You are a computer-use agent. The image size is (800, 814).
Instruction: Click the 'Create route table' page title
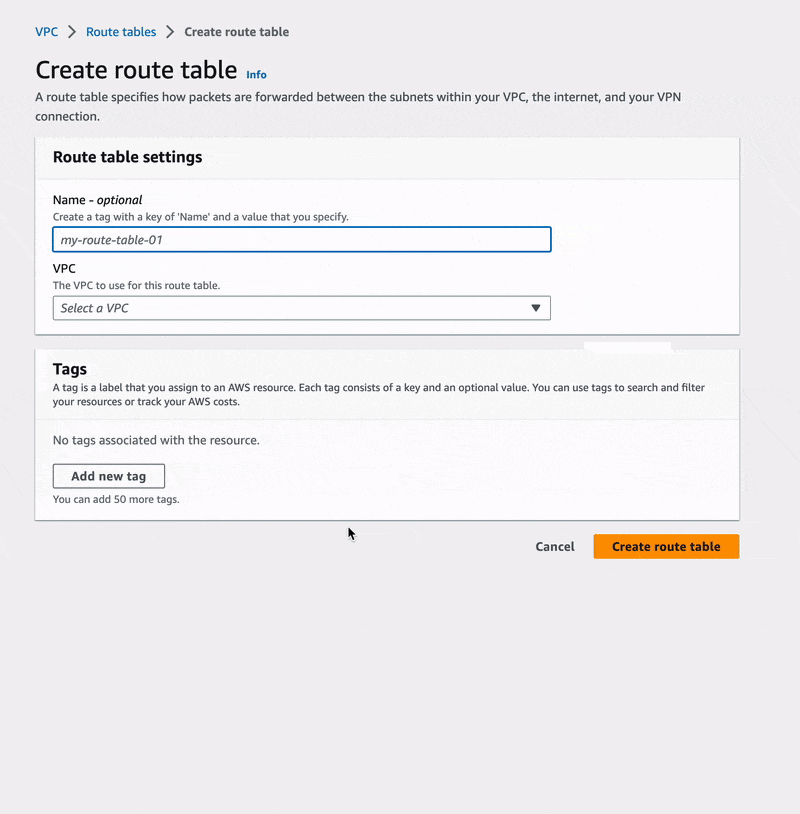[x=136, y=70]
